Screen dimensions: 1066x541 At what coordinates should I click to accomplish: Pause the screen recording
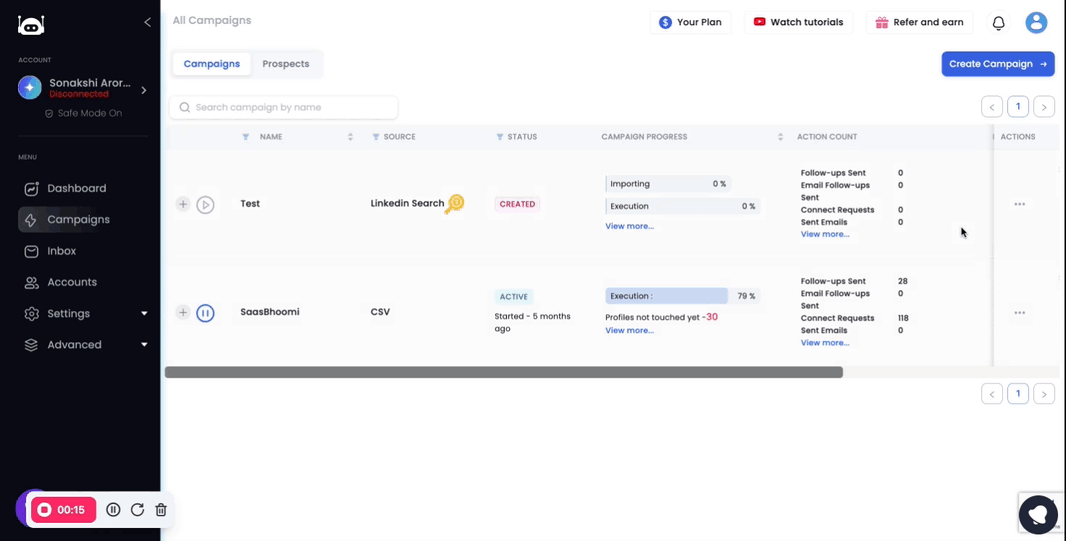(114, 510)
